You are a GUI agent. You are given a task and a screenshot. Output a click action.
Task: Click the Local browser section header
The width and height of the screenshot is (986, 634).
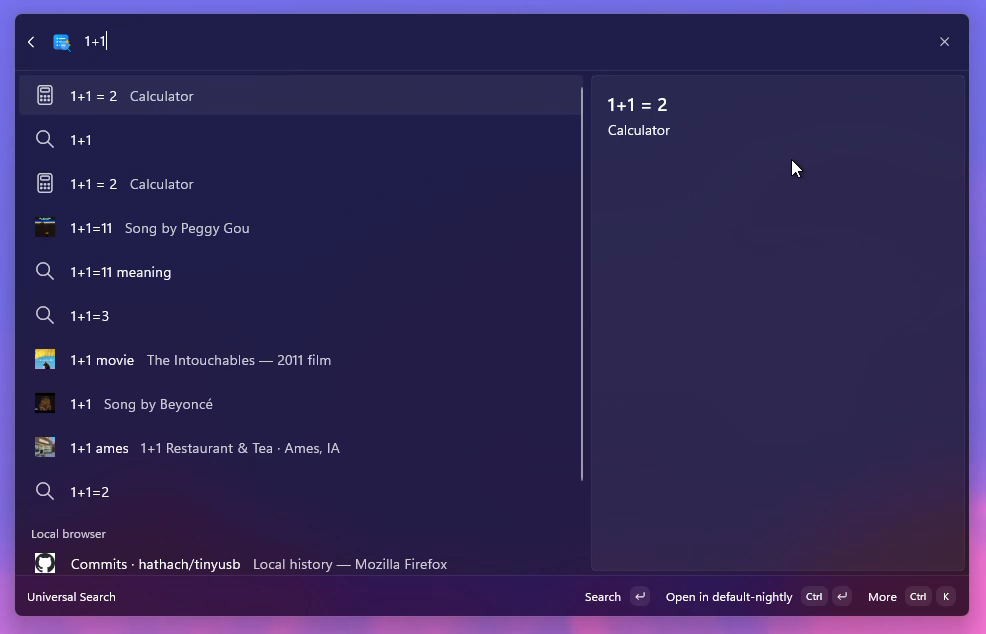(x=69, y=534)
